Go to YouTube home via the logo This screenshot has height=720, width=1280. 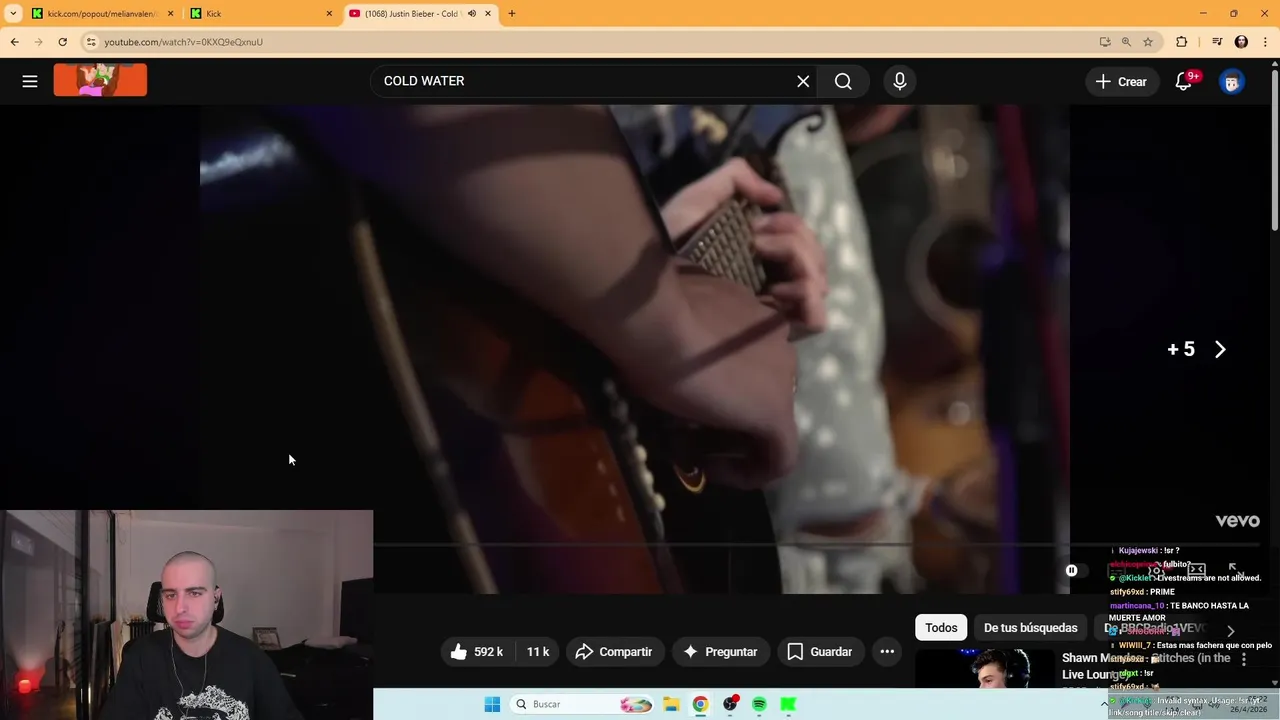[x=100, y=80]
